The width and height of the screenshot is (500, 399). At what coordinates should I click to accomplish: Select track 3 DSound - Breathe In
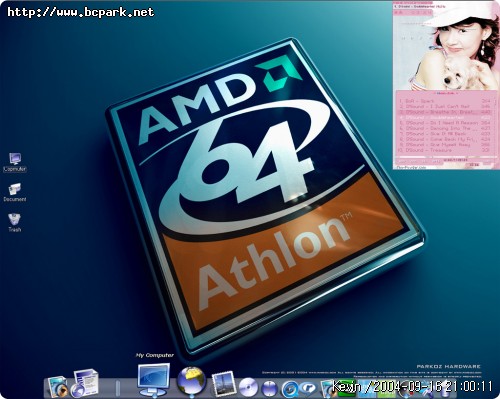click(x=445, y=112)
